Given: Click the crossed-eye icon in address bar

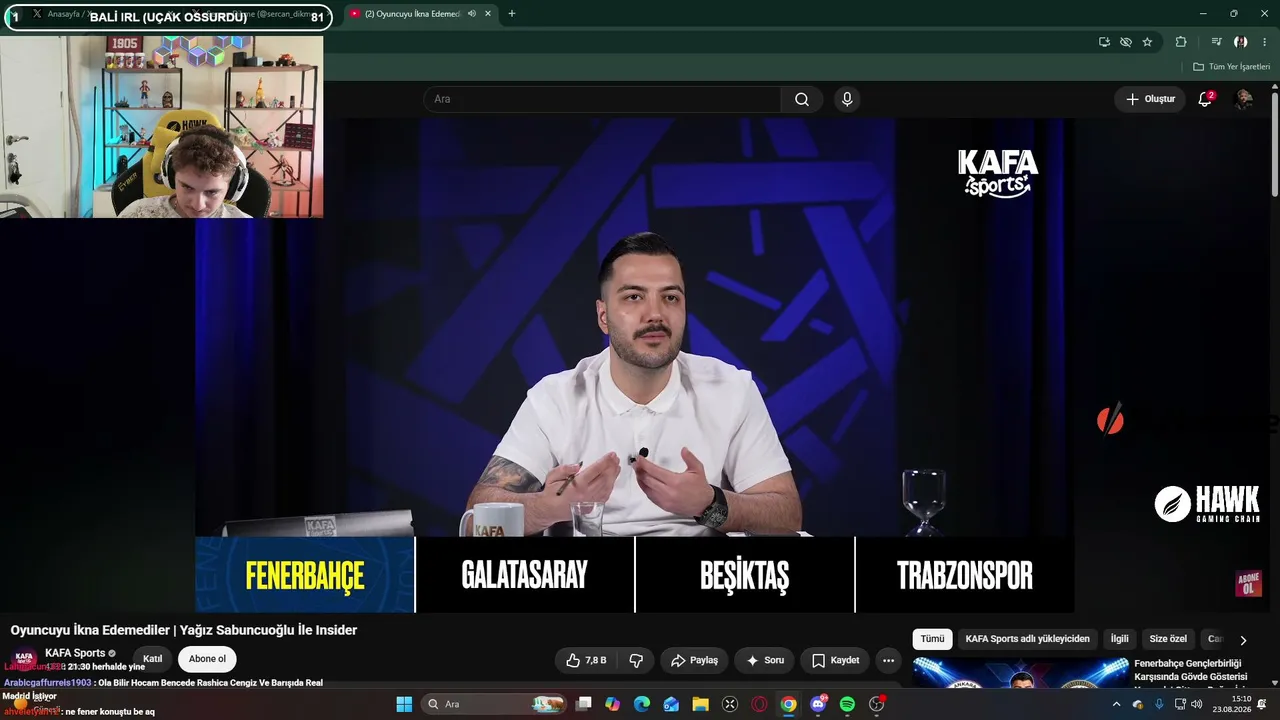Looking at the screenshot, I should [1126, 42].
